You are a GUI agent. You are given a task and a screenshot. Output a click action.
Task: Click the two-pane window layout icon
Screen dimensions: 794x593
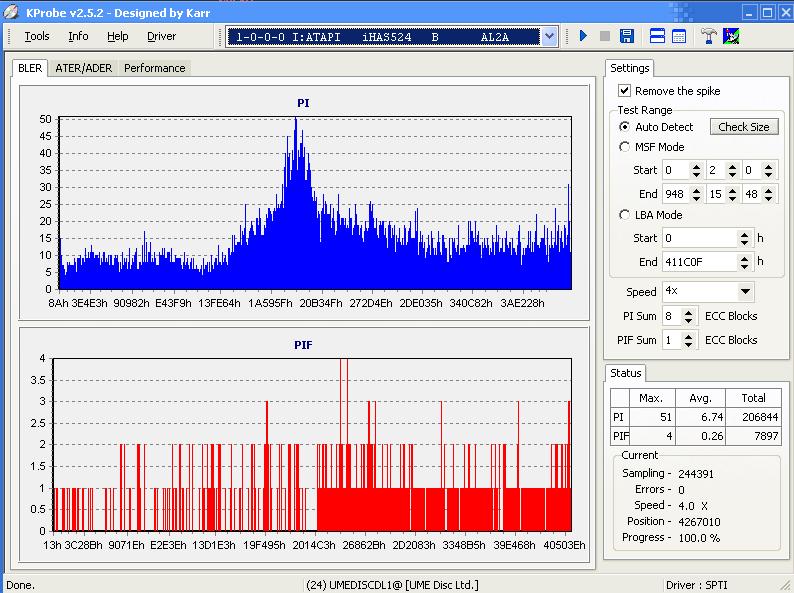(657, 36)
